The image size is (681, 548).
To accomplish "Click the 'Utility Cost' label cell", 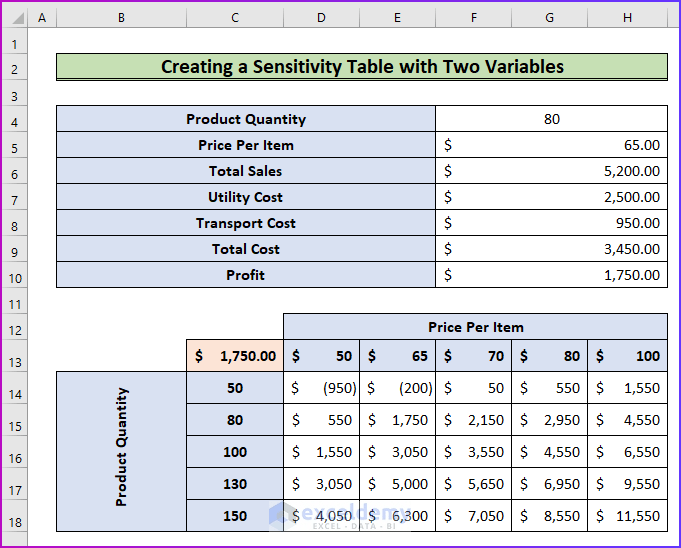I will coord(246,197).
